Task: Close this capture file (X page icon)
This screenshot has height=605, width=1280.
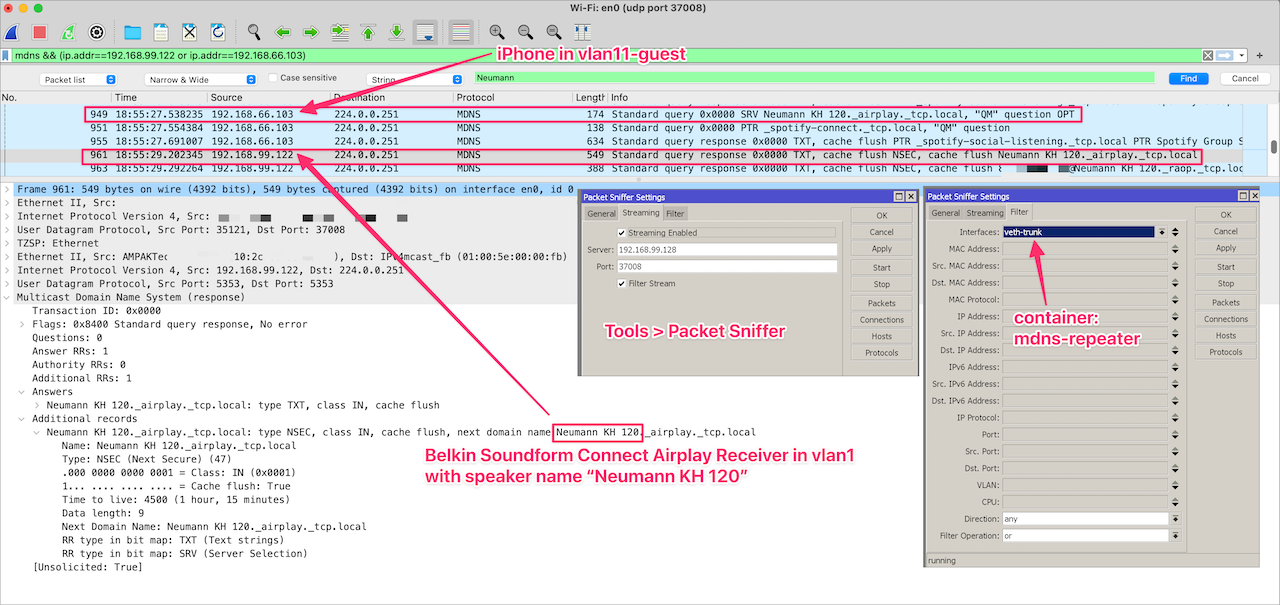Action: coord(189,33)
